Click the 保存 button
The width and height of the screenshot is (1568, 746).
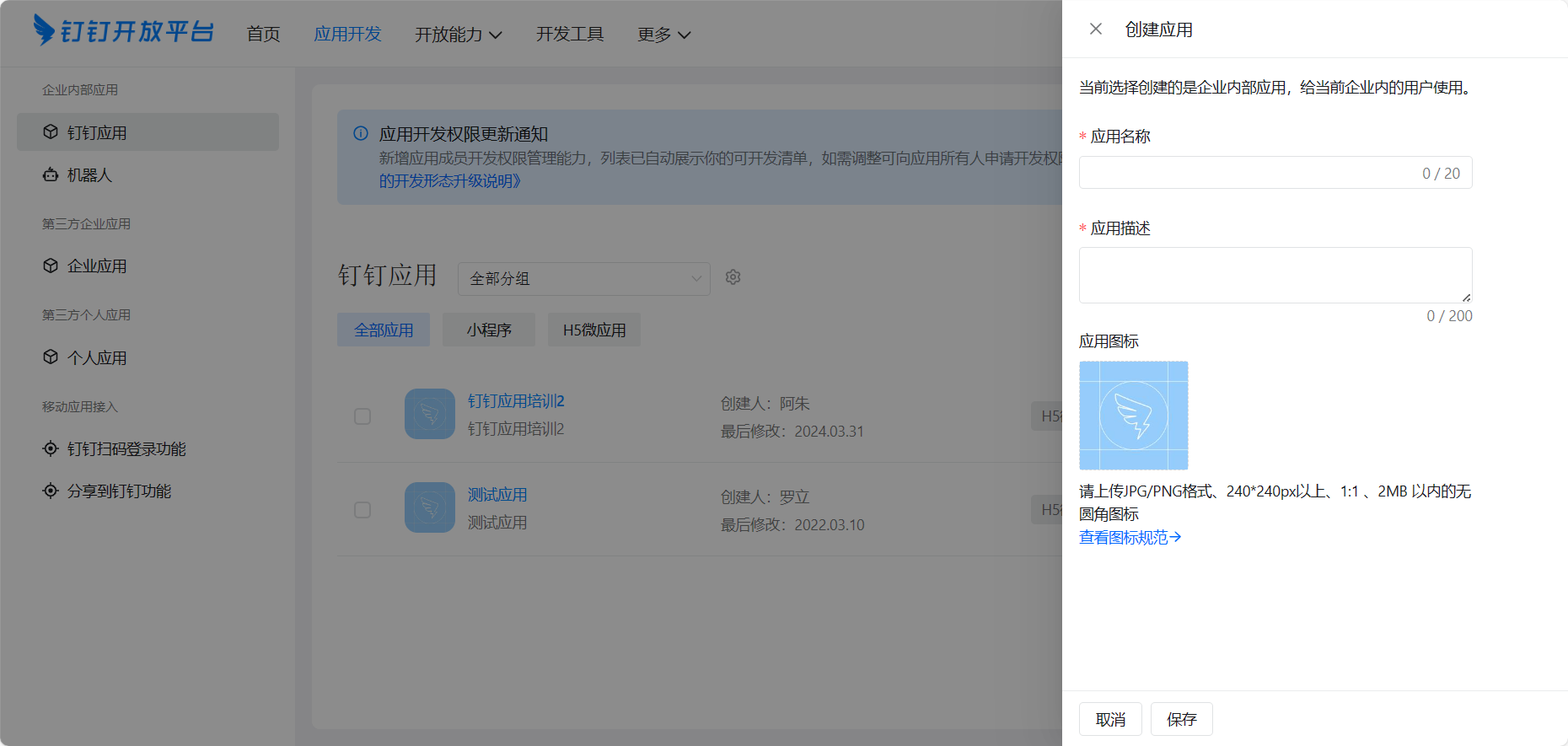pos(1182,719)
